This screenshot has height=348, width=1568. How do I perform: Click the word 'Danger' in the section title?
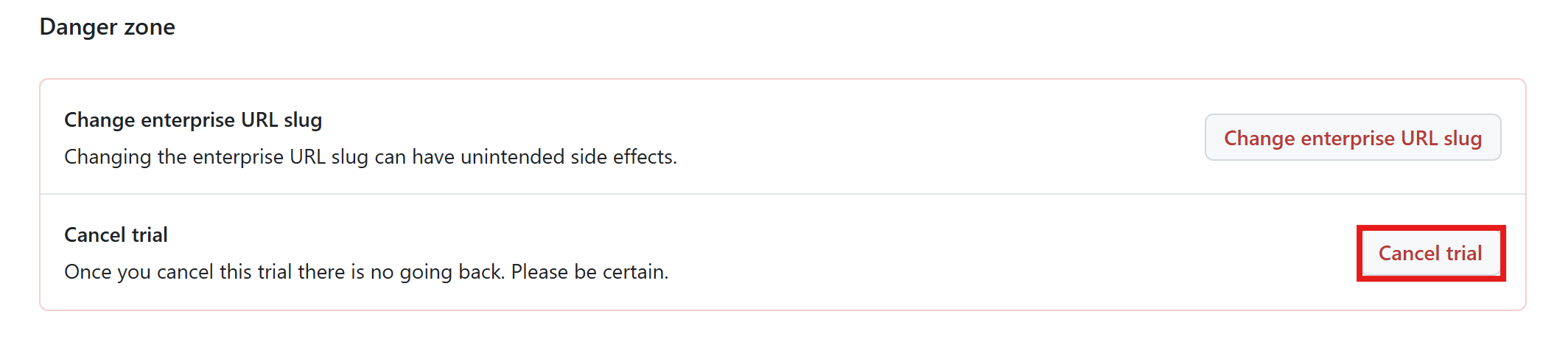[77, 27]
